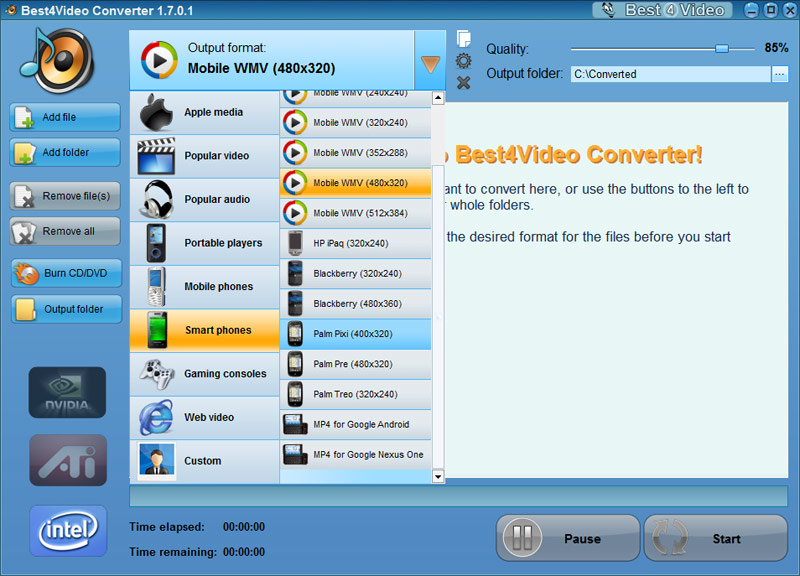The width and height of the screenshot is (800, 576).
Task: Click the Output folder path field
Action: 670,74
